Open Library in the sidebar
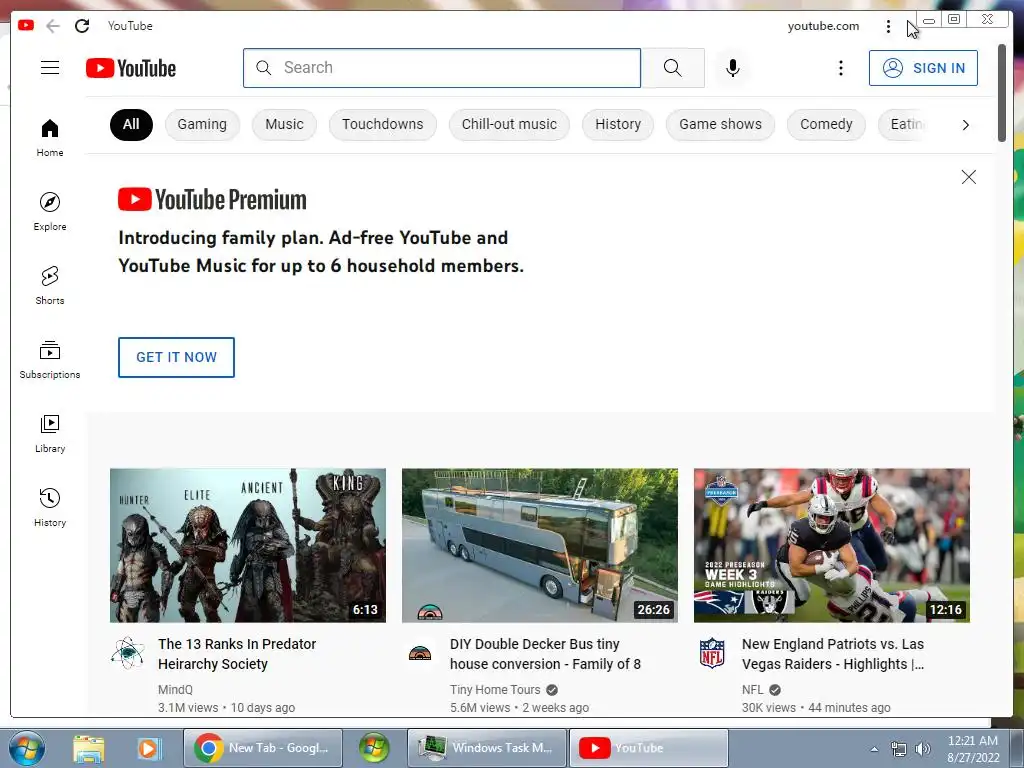Screen dimensions: 1024x768 [x=50, y=434]
